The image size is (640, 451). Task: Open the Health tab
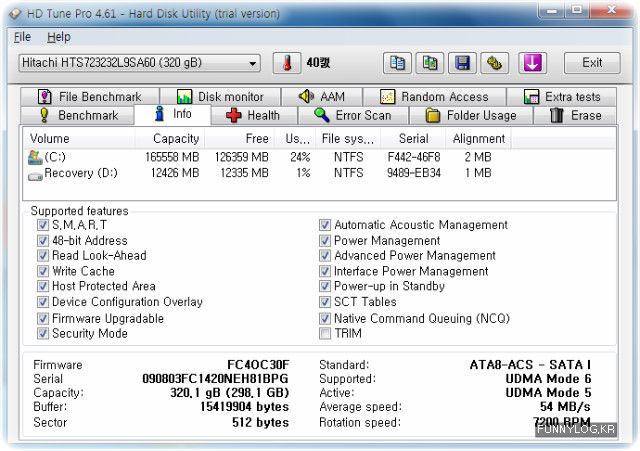254,116
